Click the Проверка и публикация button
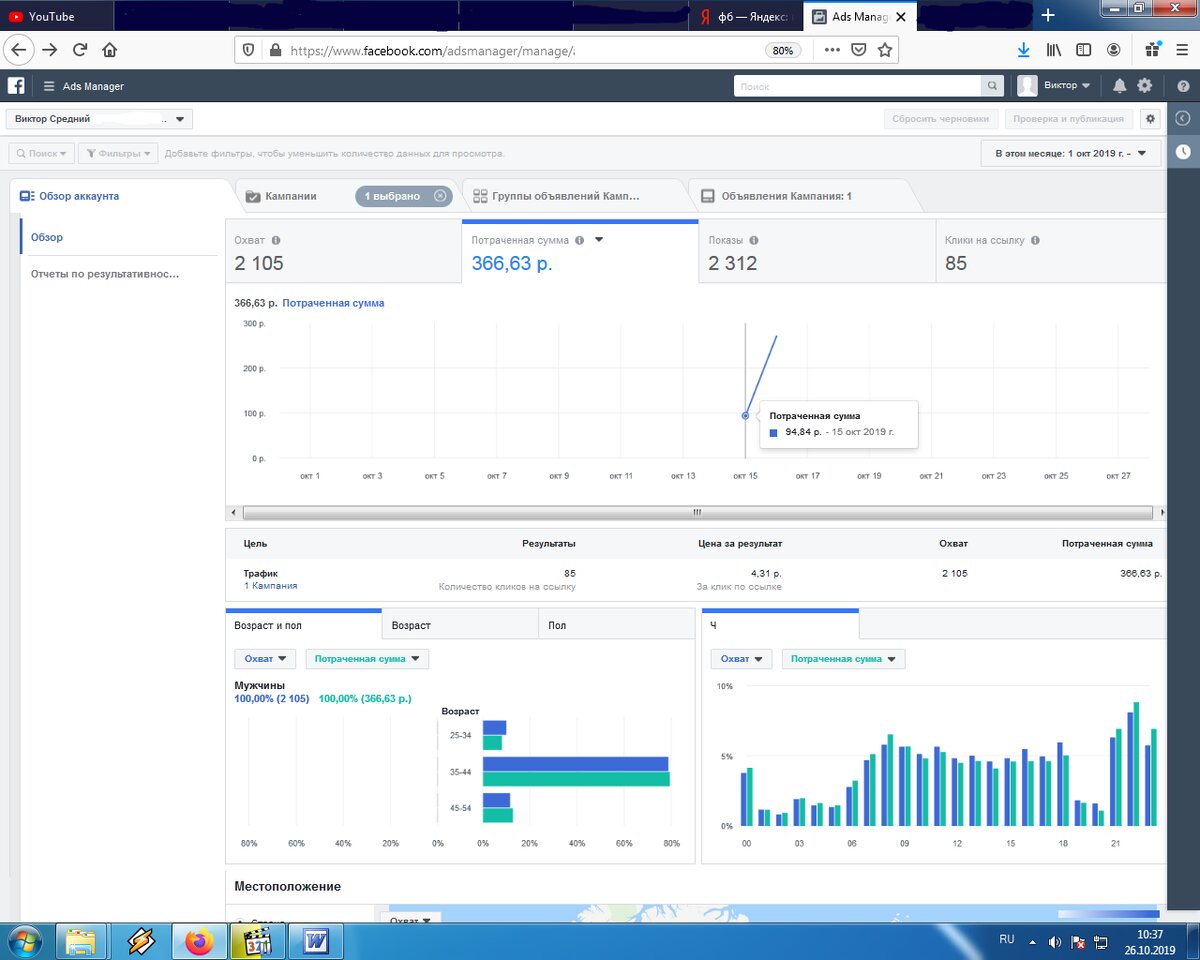 pyautogui.click(x=1069, y=119)
